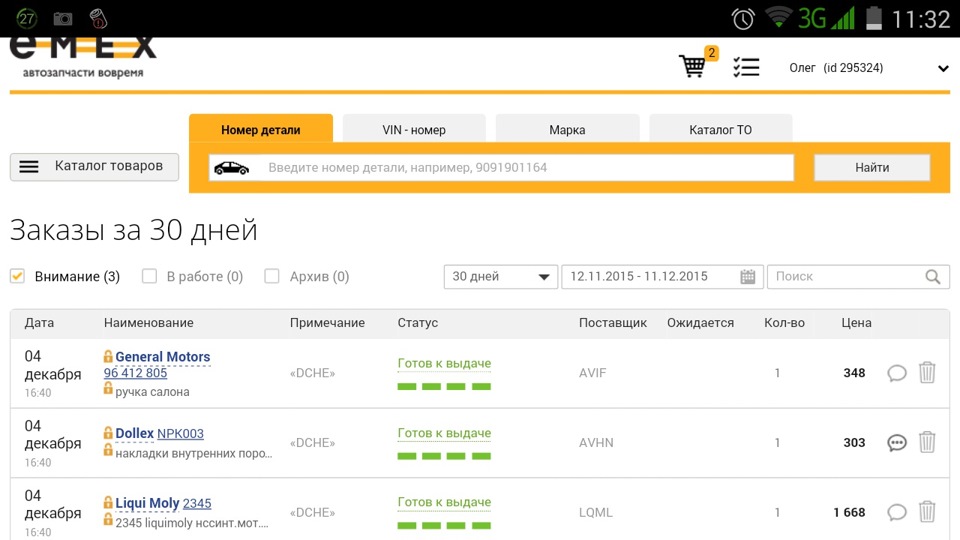Screen dimensions: 960x540
Task: Open the Каталог товаров button
Action: click(x=94, y=167)
